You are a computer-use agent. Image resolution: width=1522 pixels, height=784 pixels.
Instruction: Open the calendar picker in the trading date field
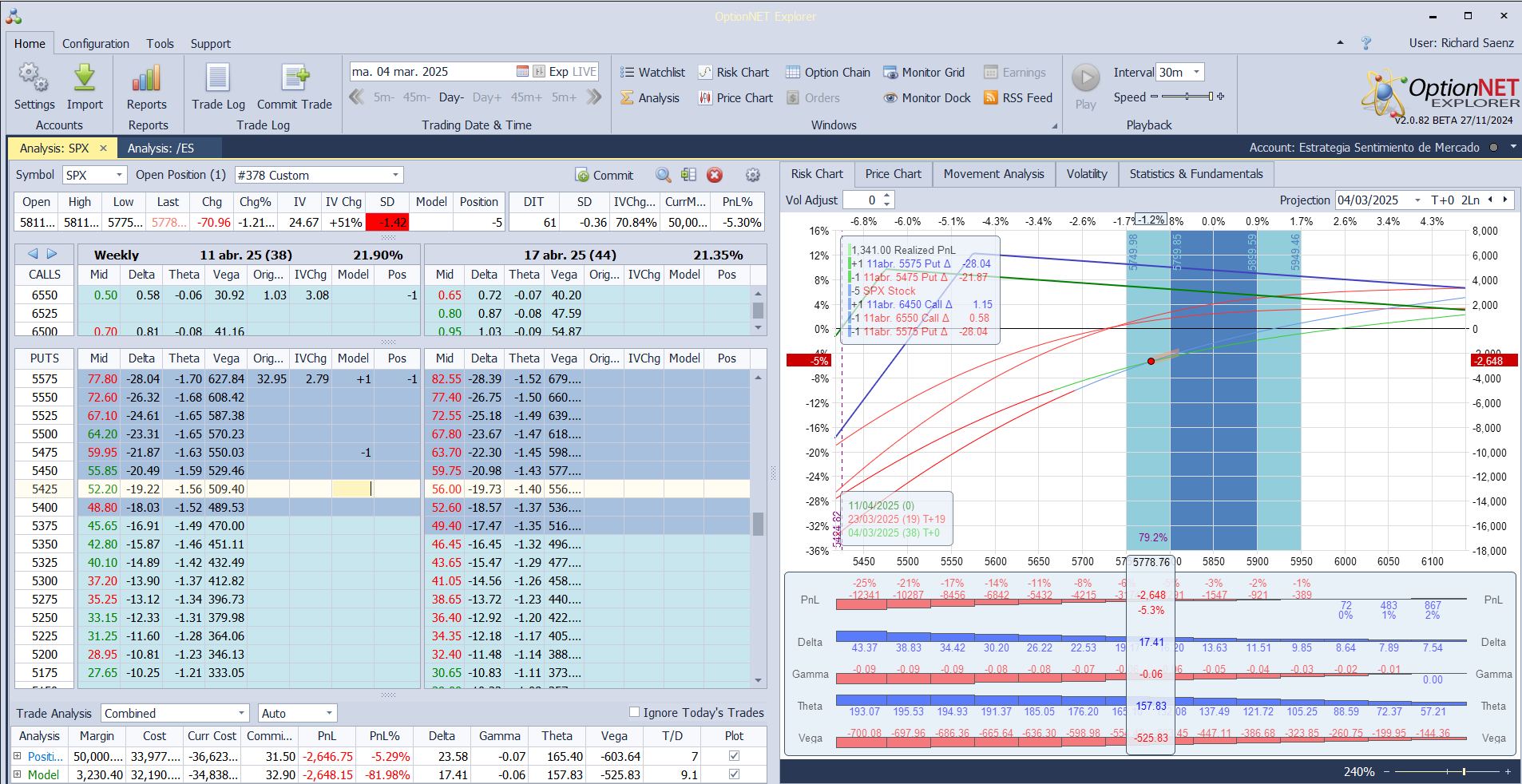tap(522, 72)
